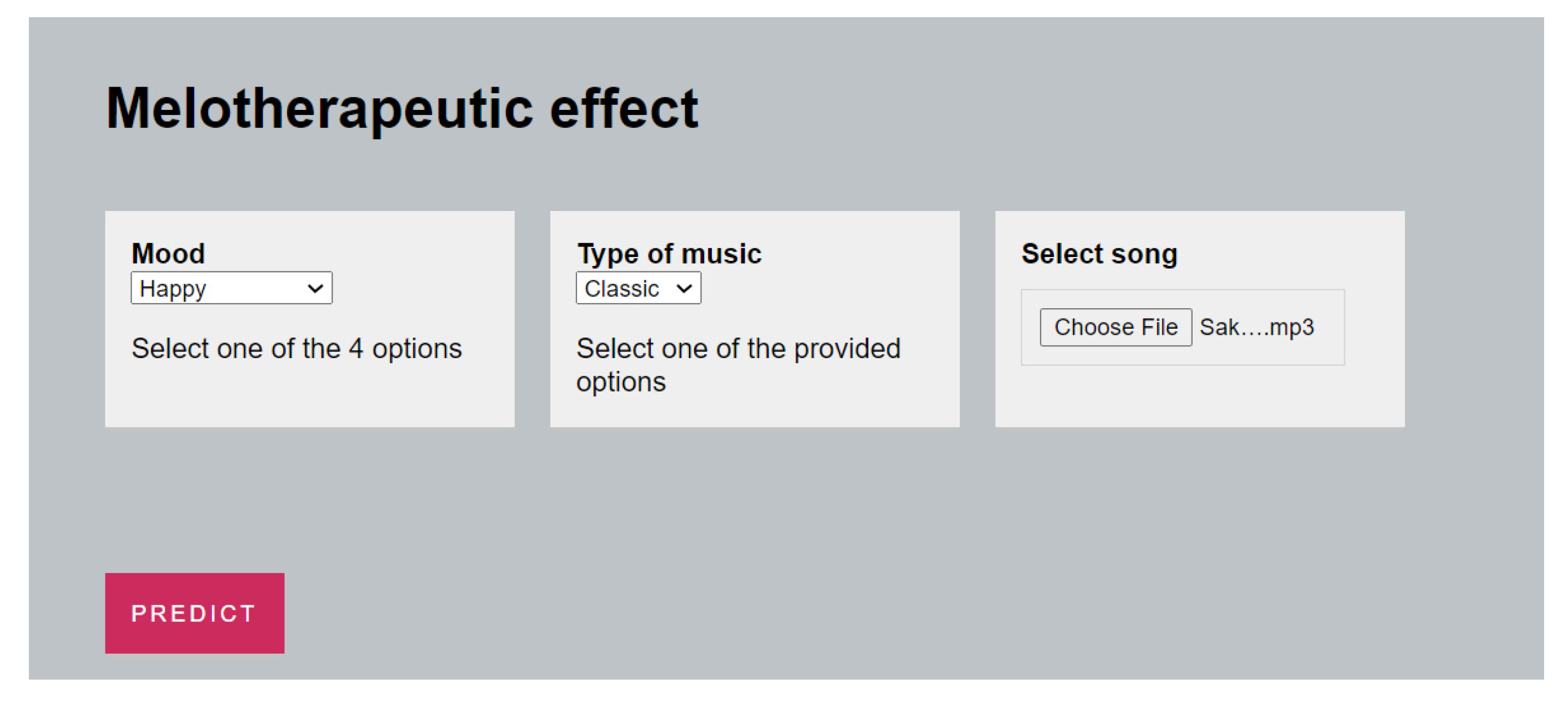Click the word effect in the title
Image resolution: width=1568 pixels, height=704 pixels.
pyautogui.click(x=624, y=109)
